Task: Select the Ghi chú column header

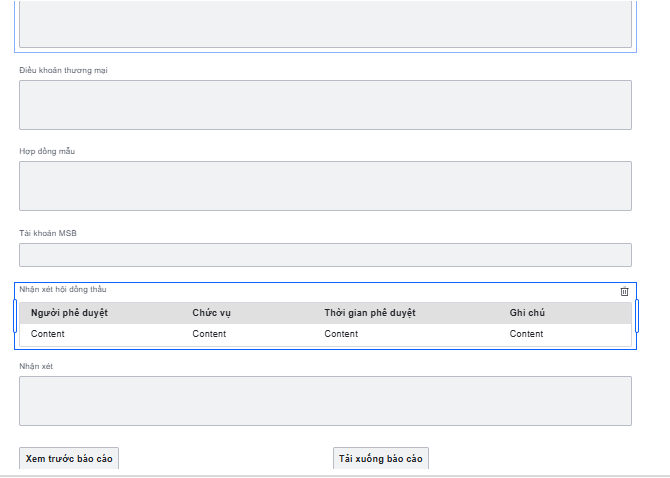Action: point(527,313)
